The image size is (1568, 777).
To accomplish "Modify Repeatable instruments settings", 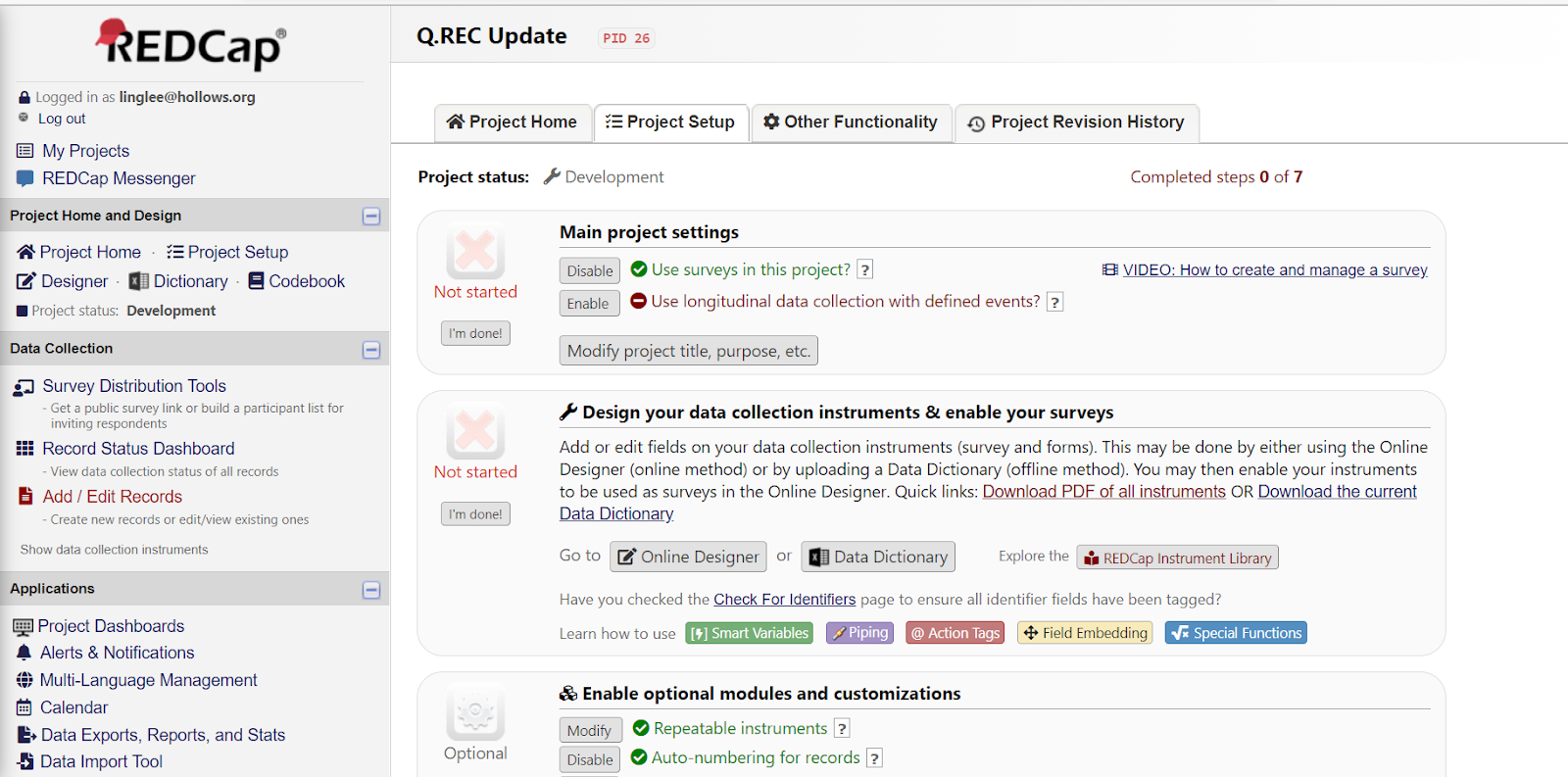I will 589,731.
